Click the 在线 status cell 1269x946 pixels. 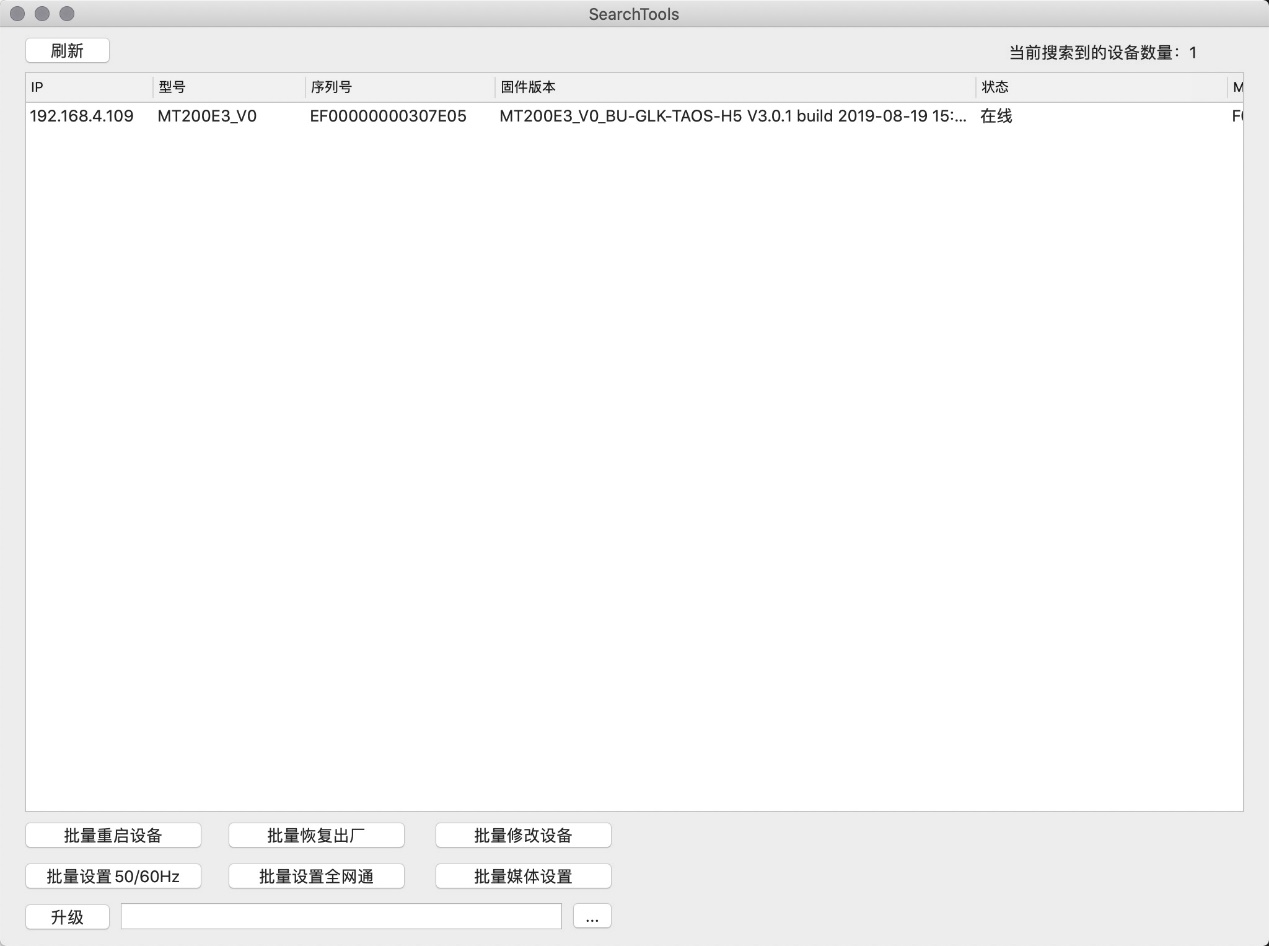(x=996, y=116)
